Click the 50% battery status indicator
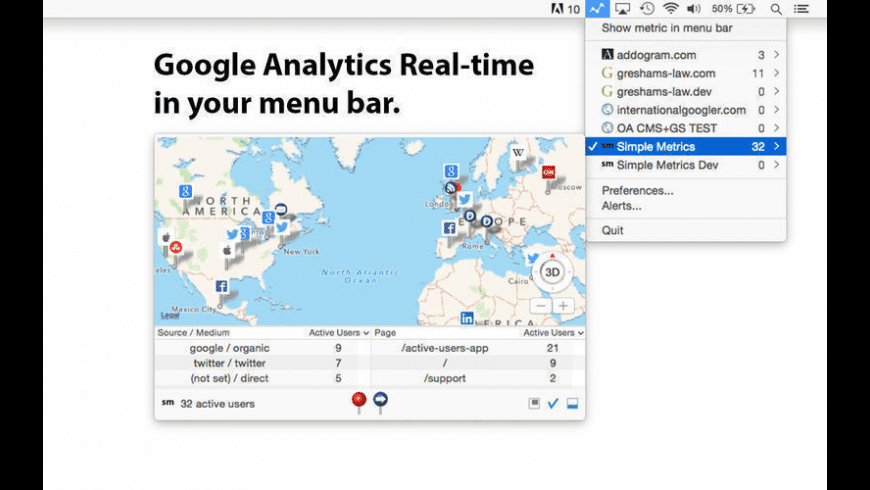 pos(733,9)
